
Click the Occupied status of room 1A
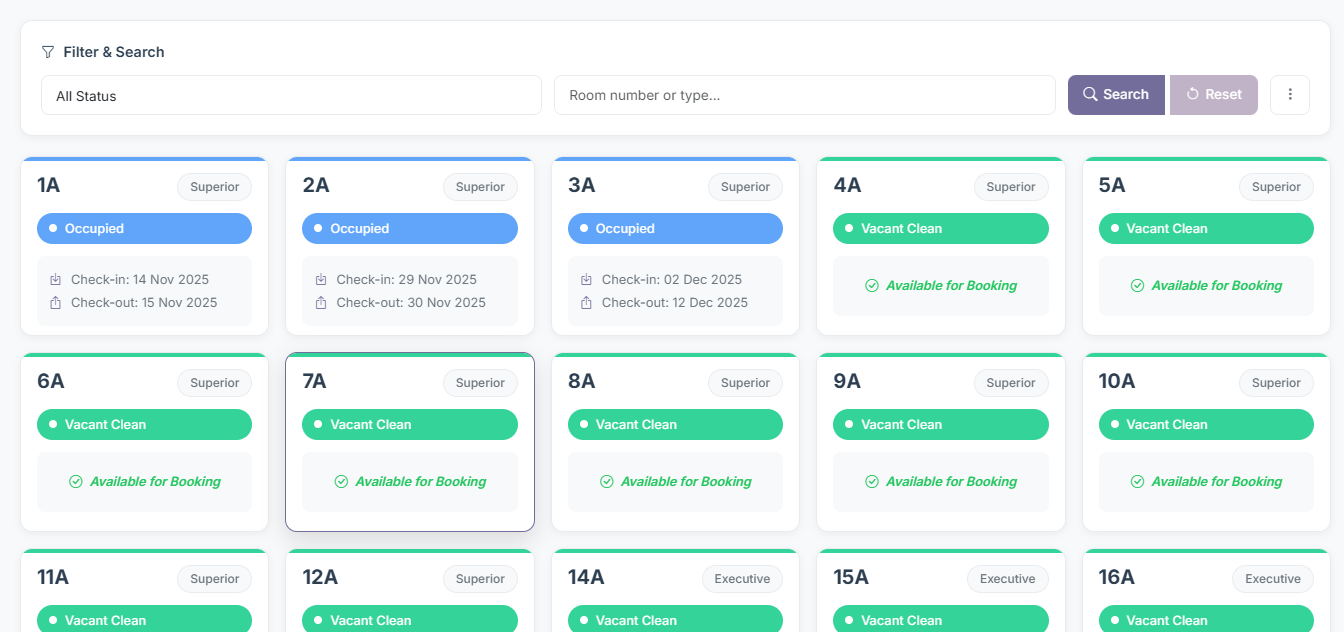(145, 229)
